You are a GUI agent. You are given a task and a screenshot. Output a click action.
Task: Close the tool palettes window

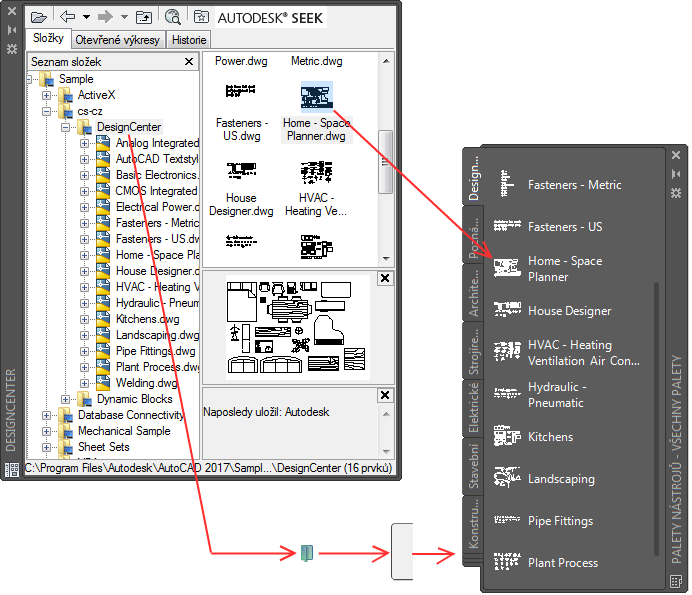click(676, 155)
